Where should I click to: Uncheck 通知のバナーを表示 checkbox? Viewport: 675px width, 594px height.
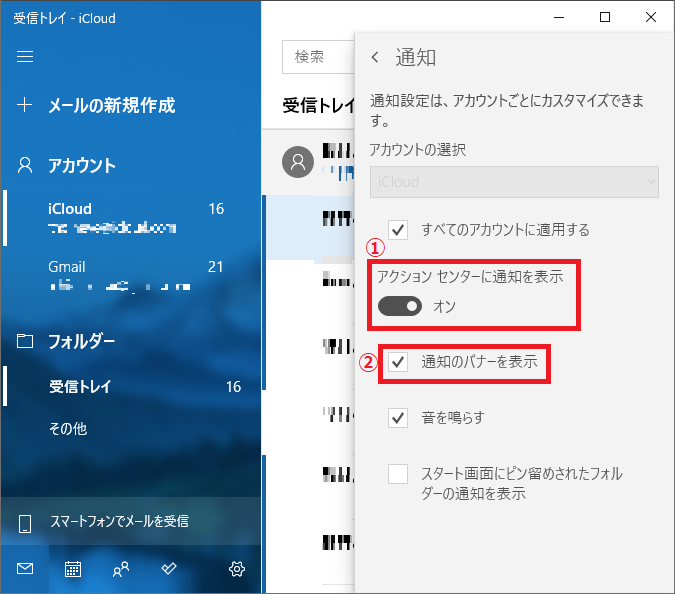(398, 362)
